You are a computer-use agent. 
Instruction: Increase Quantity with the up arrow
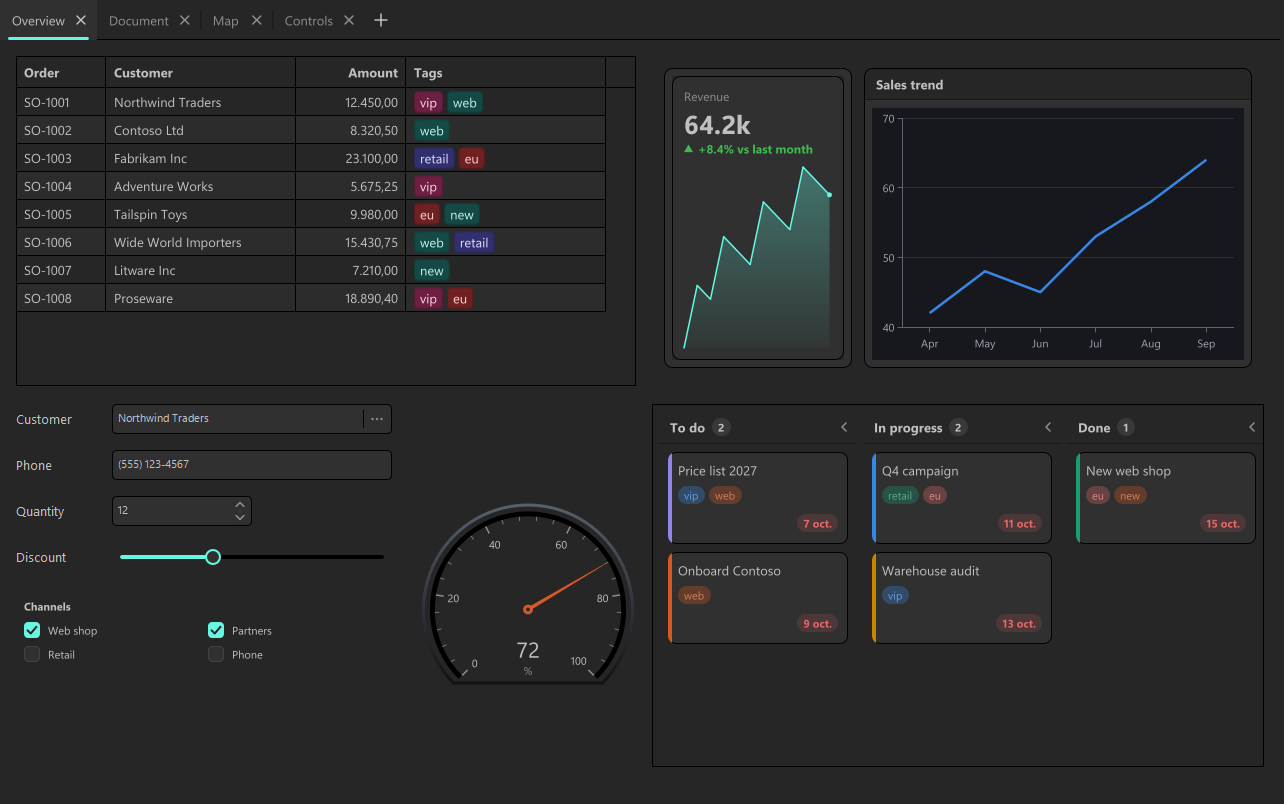point(240,505)
